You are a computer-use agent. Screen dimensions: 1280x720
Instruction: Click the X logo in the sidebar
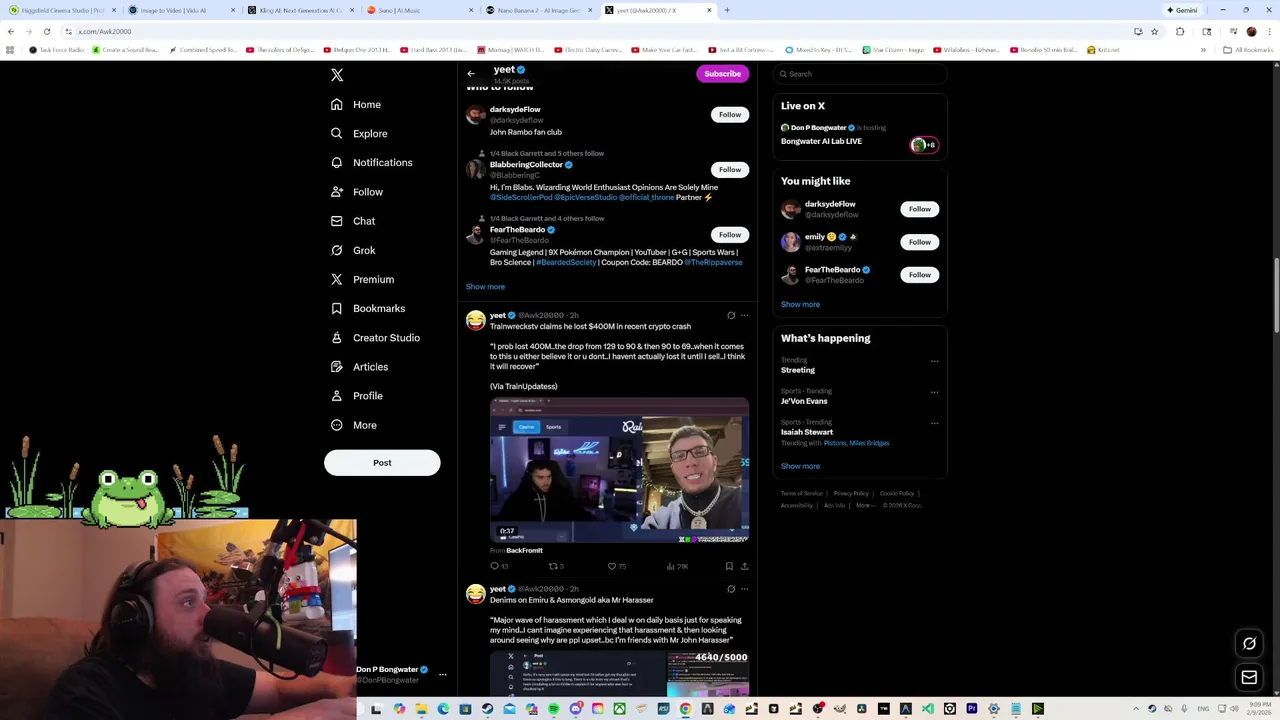click(337, 75)
